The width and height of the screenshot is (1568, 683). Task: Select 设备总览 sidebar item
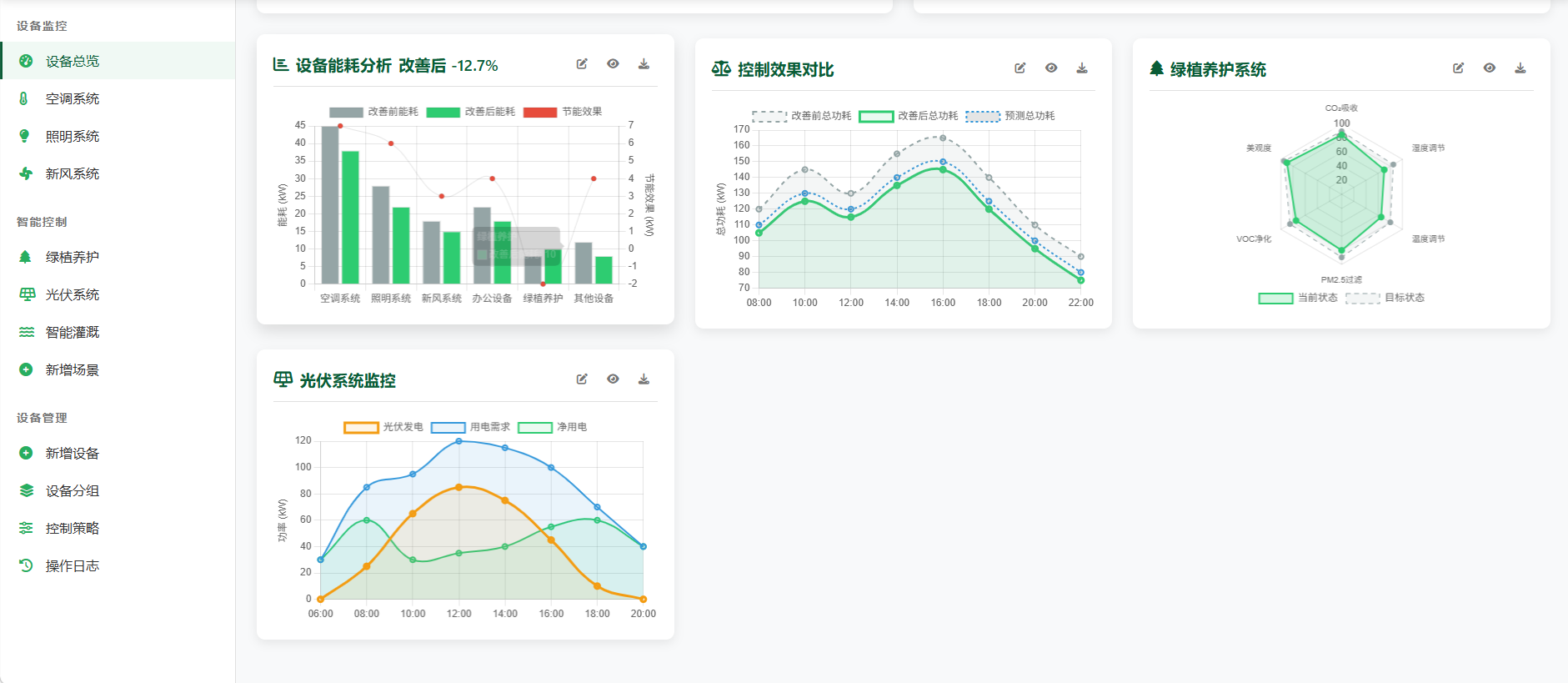(x=73, y=61)
